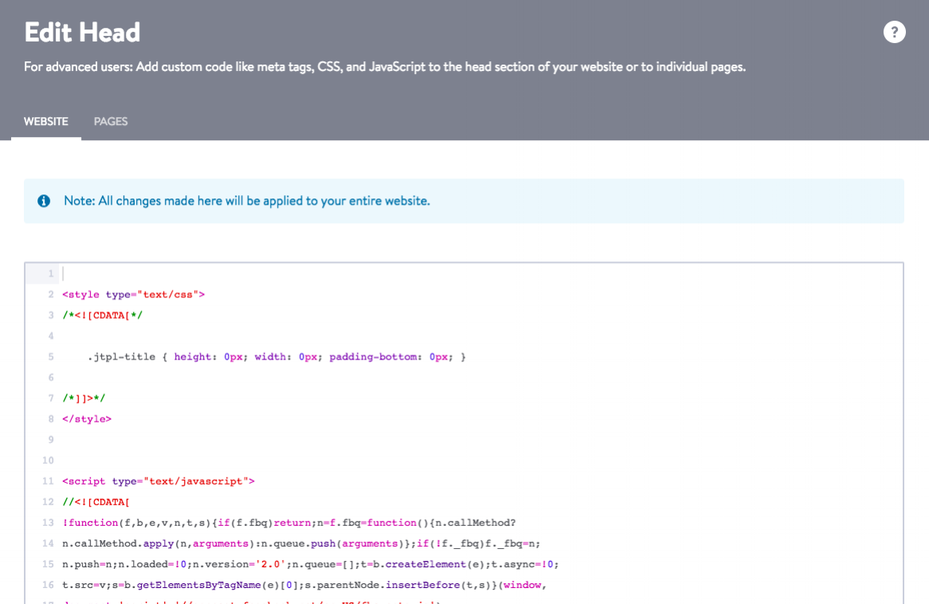Click the blue info icon in the note

pos(44,201)
